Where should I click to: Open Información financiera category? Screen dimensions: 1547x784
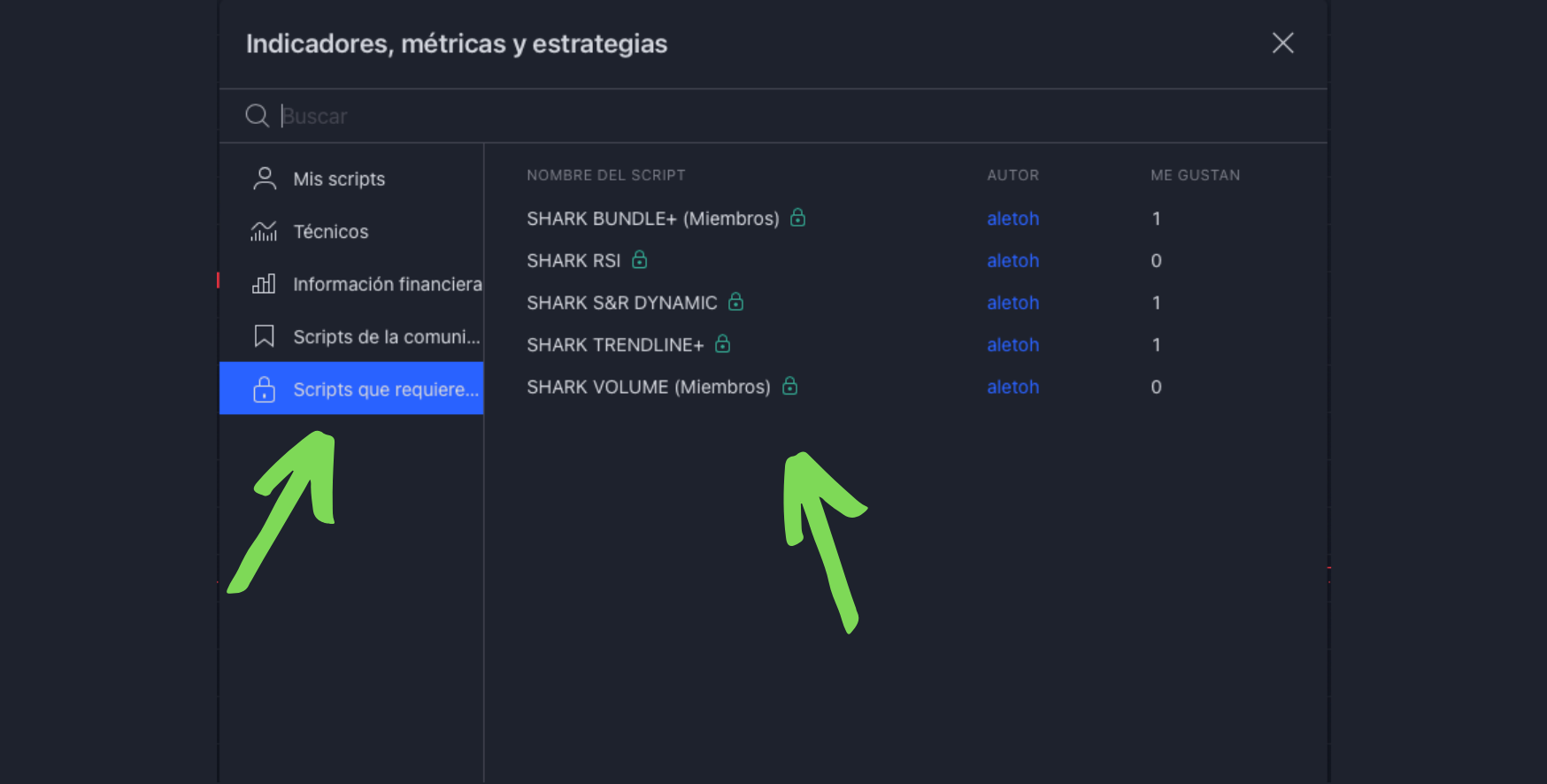point(387,284)
